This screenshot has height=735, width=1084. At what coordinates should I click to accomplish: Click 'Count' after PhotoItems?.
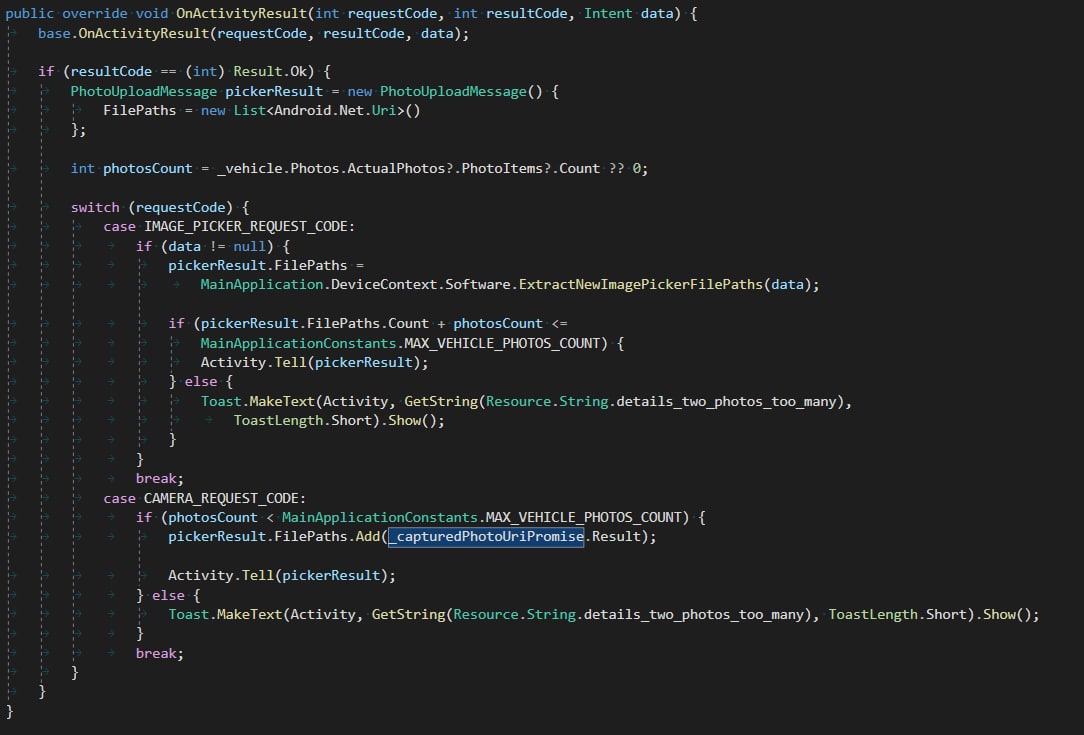579,169
